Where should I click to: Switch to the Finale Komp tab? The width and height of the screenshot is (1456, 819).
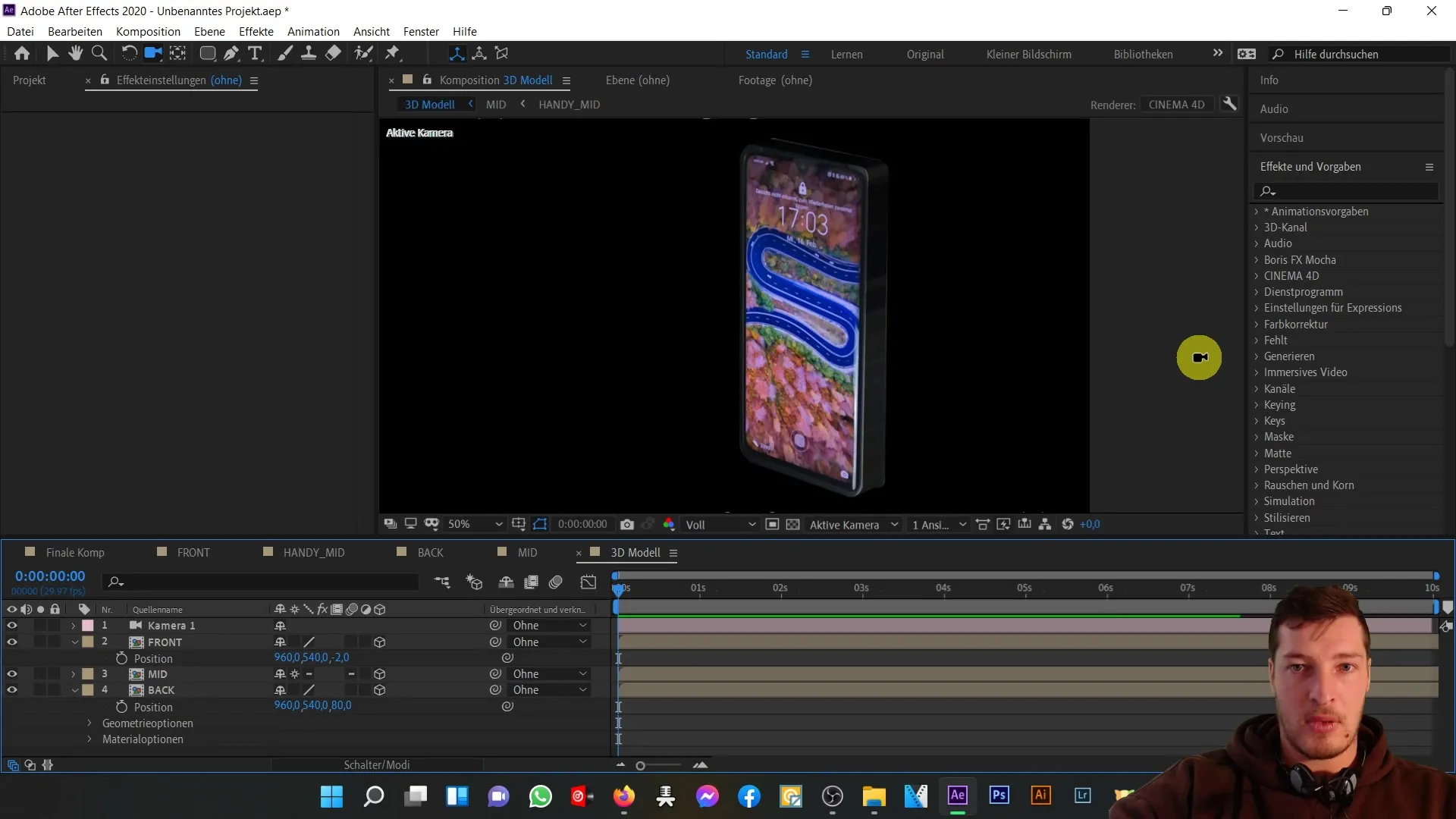(75, 552)
